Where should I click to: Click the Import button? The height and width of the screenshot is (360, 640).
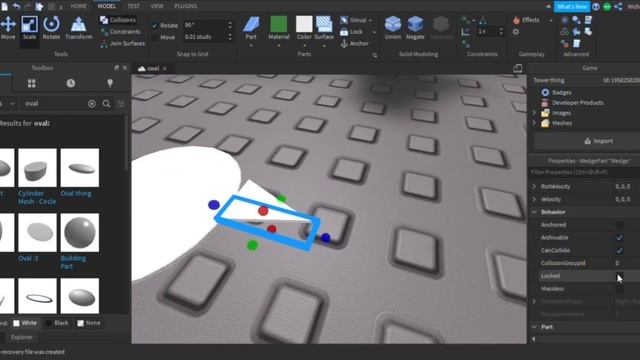[598, 141]
